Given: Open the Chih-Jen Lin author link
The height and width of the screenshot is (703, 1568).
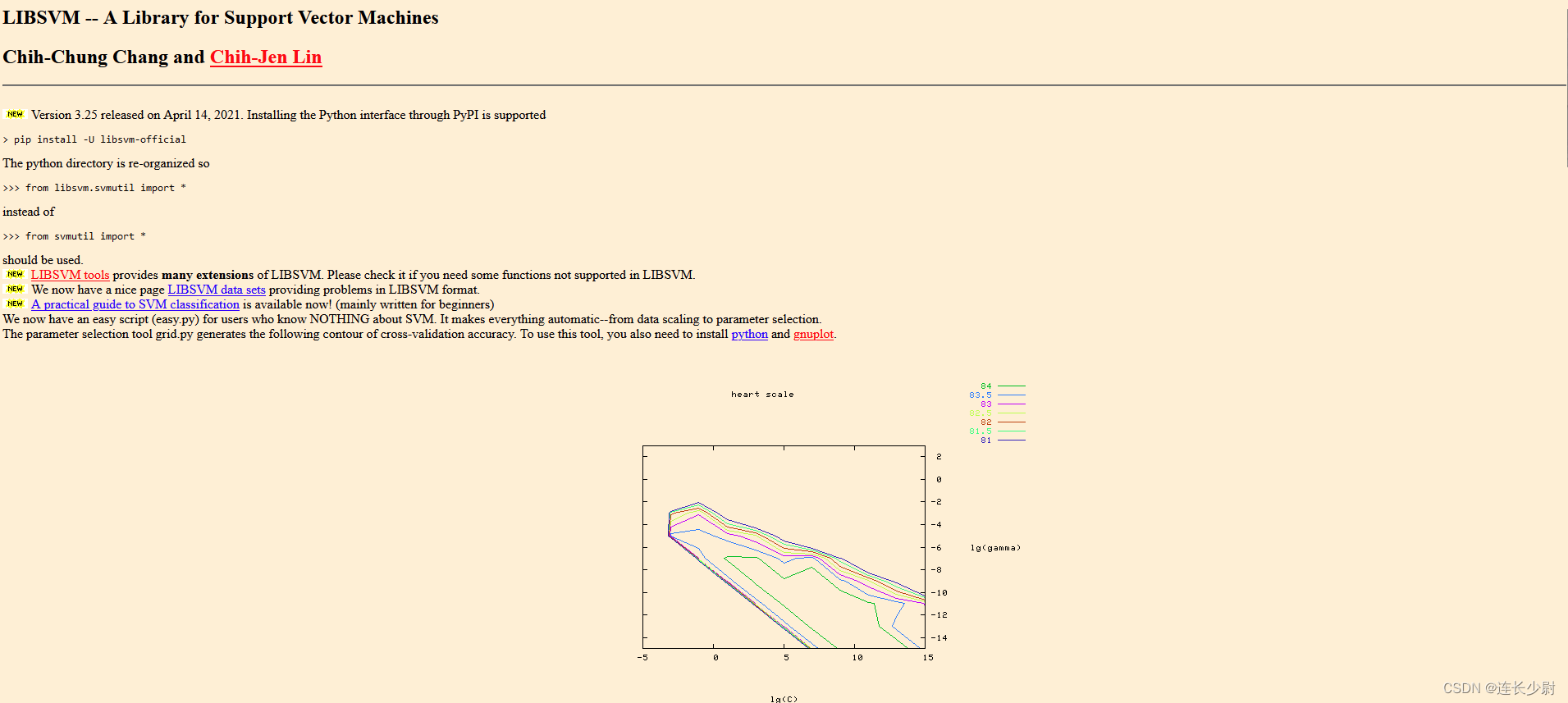Looking at the screenshot, I should 266,57.
